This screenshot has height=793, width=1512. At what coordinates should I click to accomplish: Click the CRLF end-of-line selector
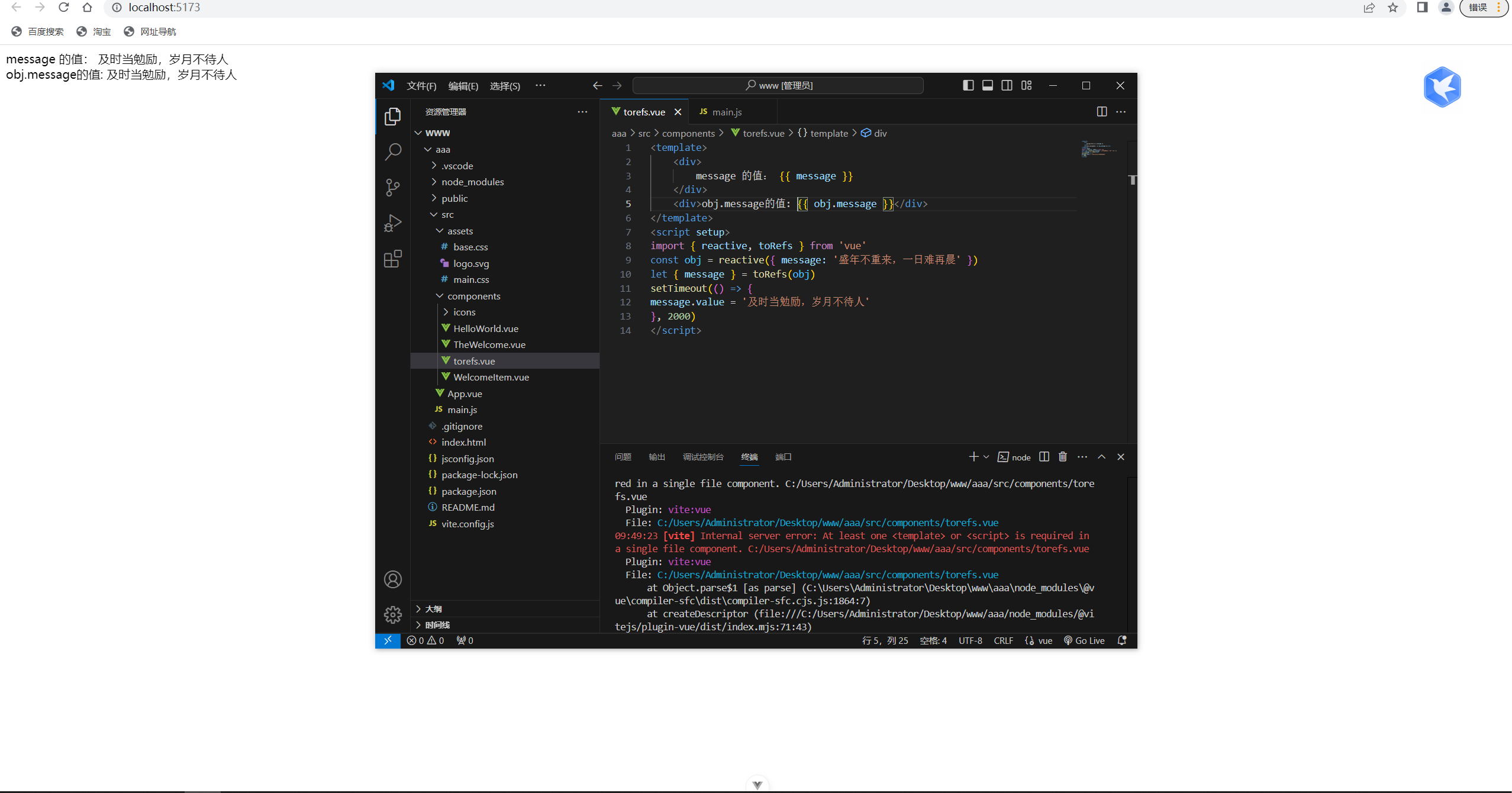point(1003,641)
